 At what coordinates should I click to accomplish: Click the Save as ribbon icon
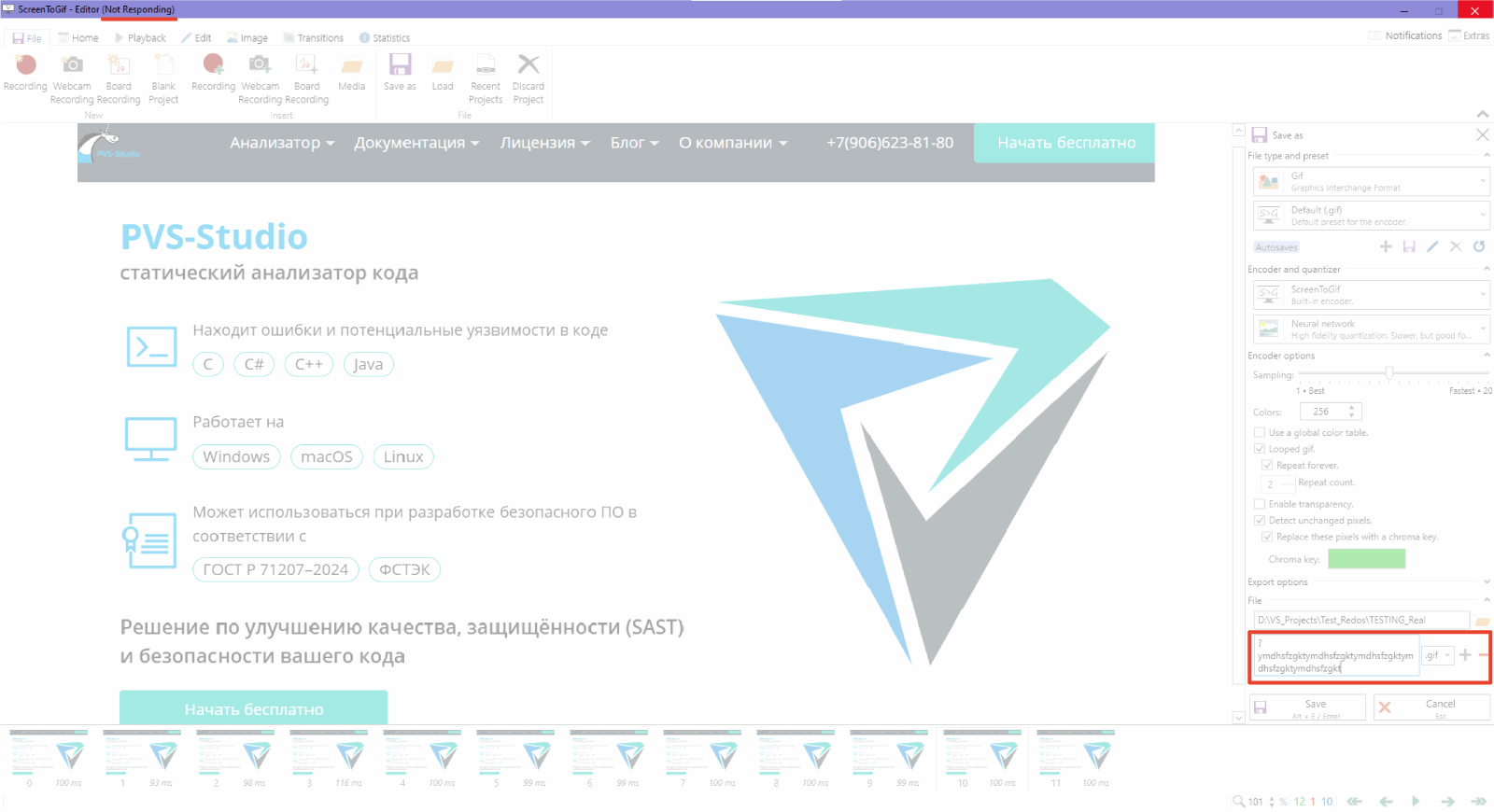(x=400, y=74)
